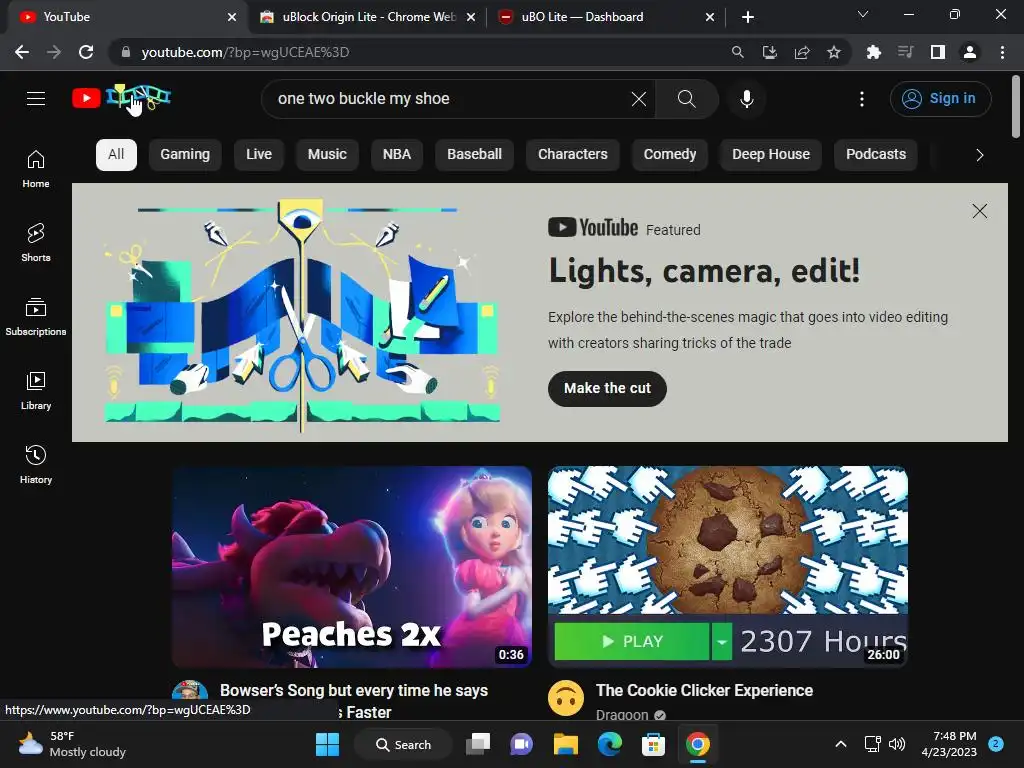Click in the YouTube search input field
1024x768 pixels.
pyautogui.click(x=451, y=99)
